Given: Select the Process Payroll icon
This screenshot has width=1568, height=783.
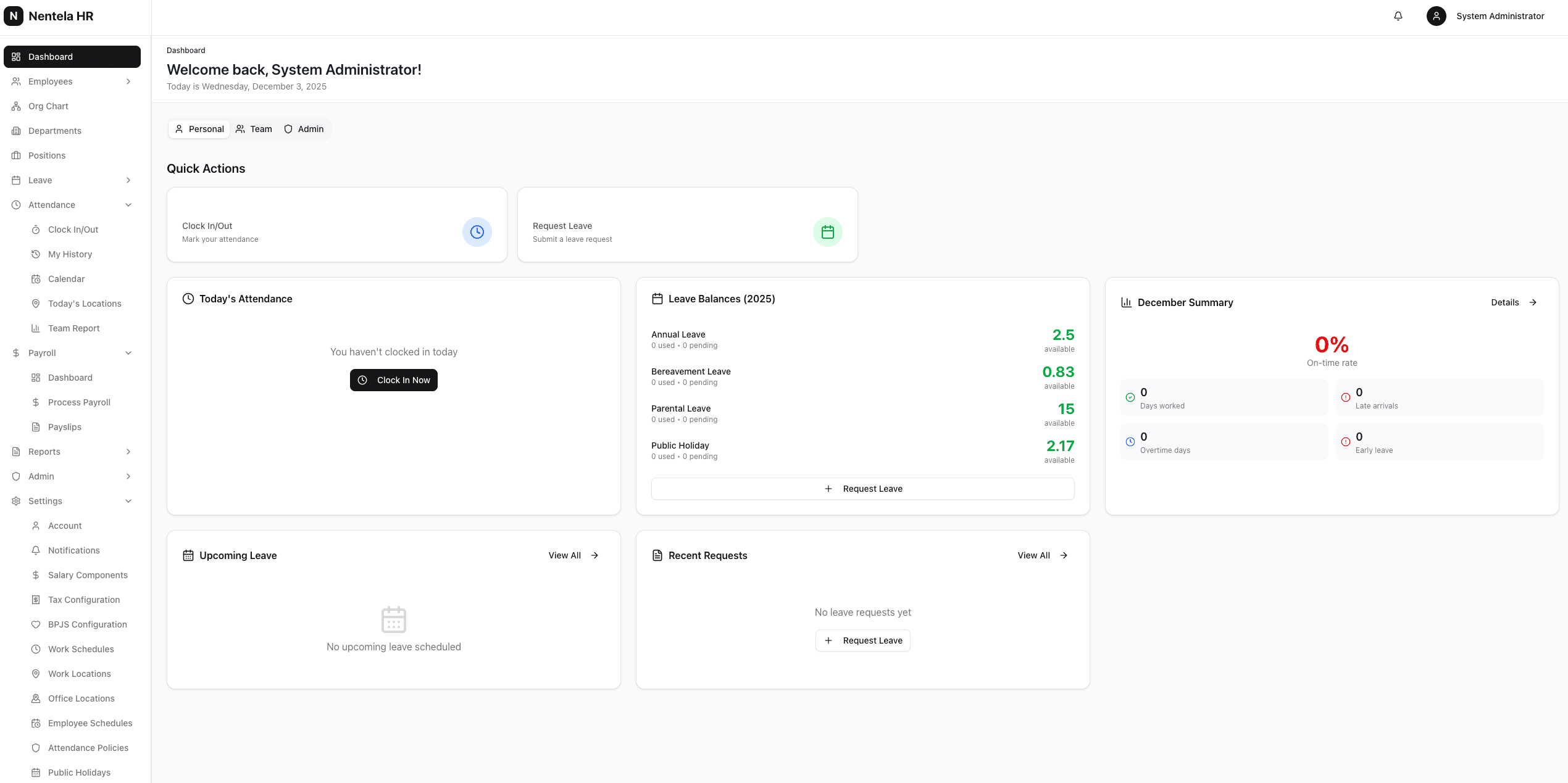Looking at the screenshot, I should click(36, 402).
